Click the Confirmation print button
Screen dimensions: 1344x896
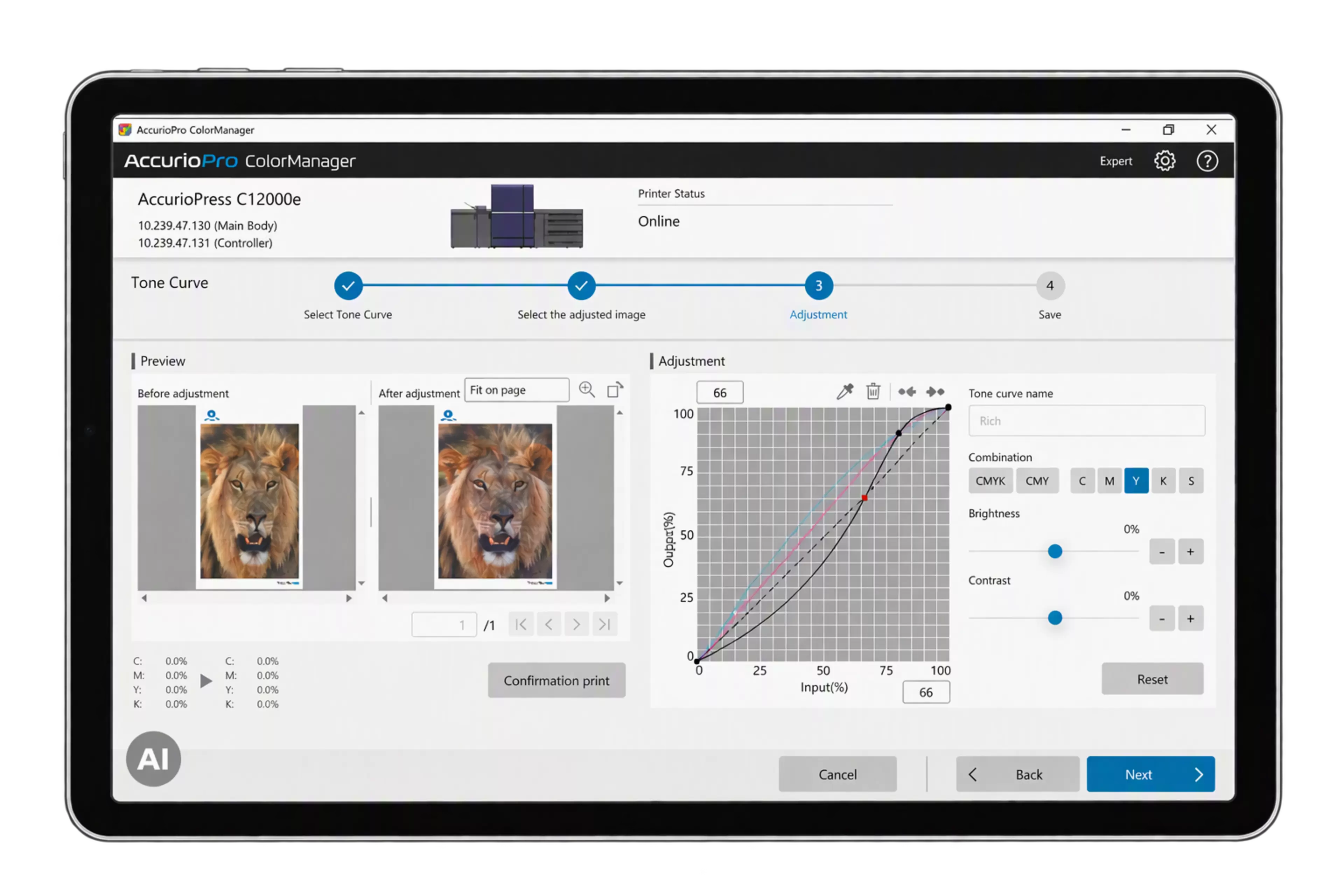tap(556, 680)
